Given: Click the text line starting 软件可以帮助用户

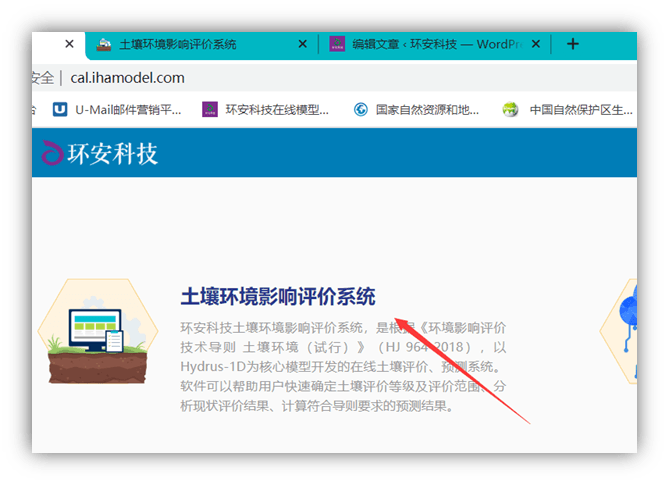Looking at the screenshot, I should tap(343, 386).
